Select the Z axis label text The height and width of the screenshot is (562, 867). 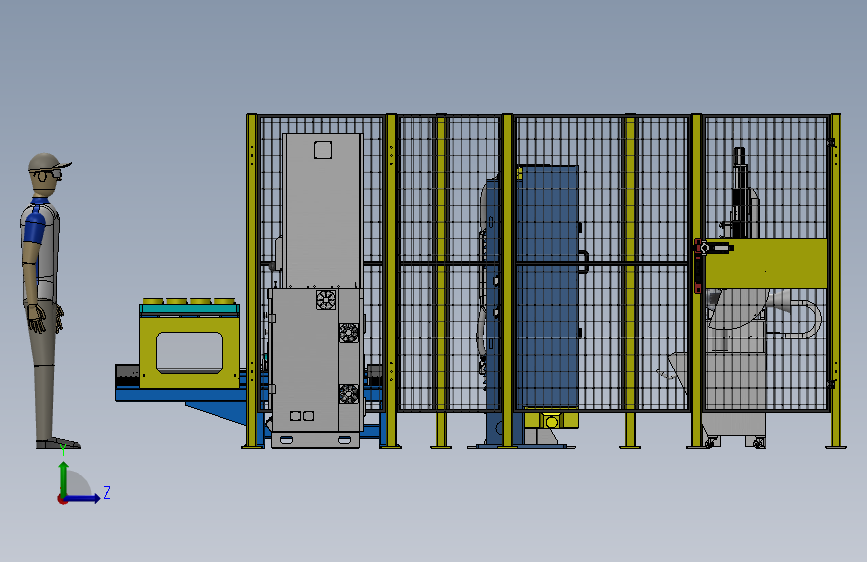(x=107, y=492)
